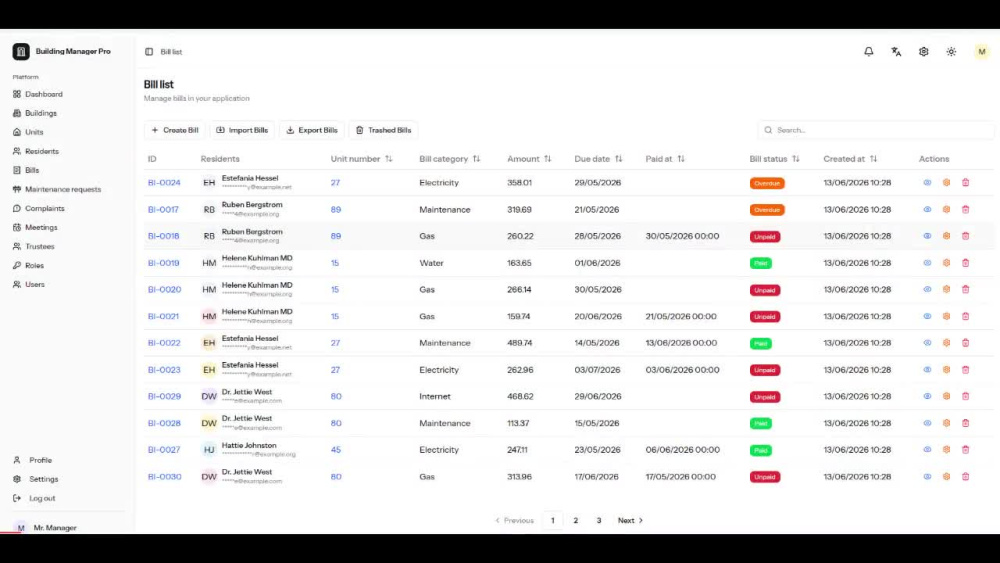
Task: Open unit 89 link in BI-0017 row
Action: click(x=335, y=210)
